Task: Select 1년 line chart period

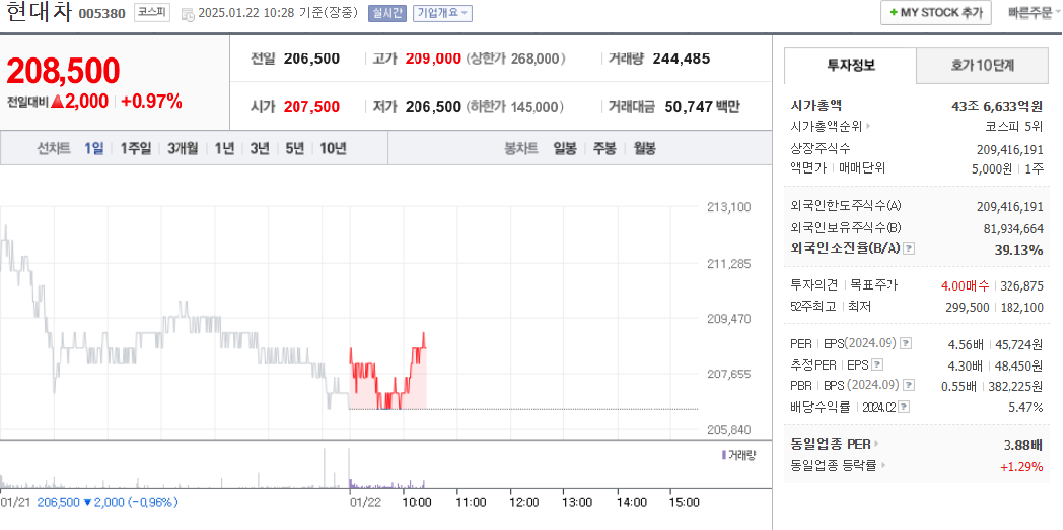Action: point(224,148)
